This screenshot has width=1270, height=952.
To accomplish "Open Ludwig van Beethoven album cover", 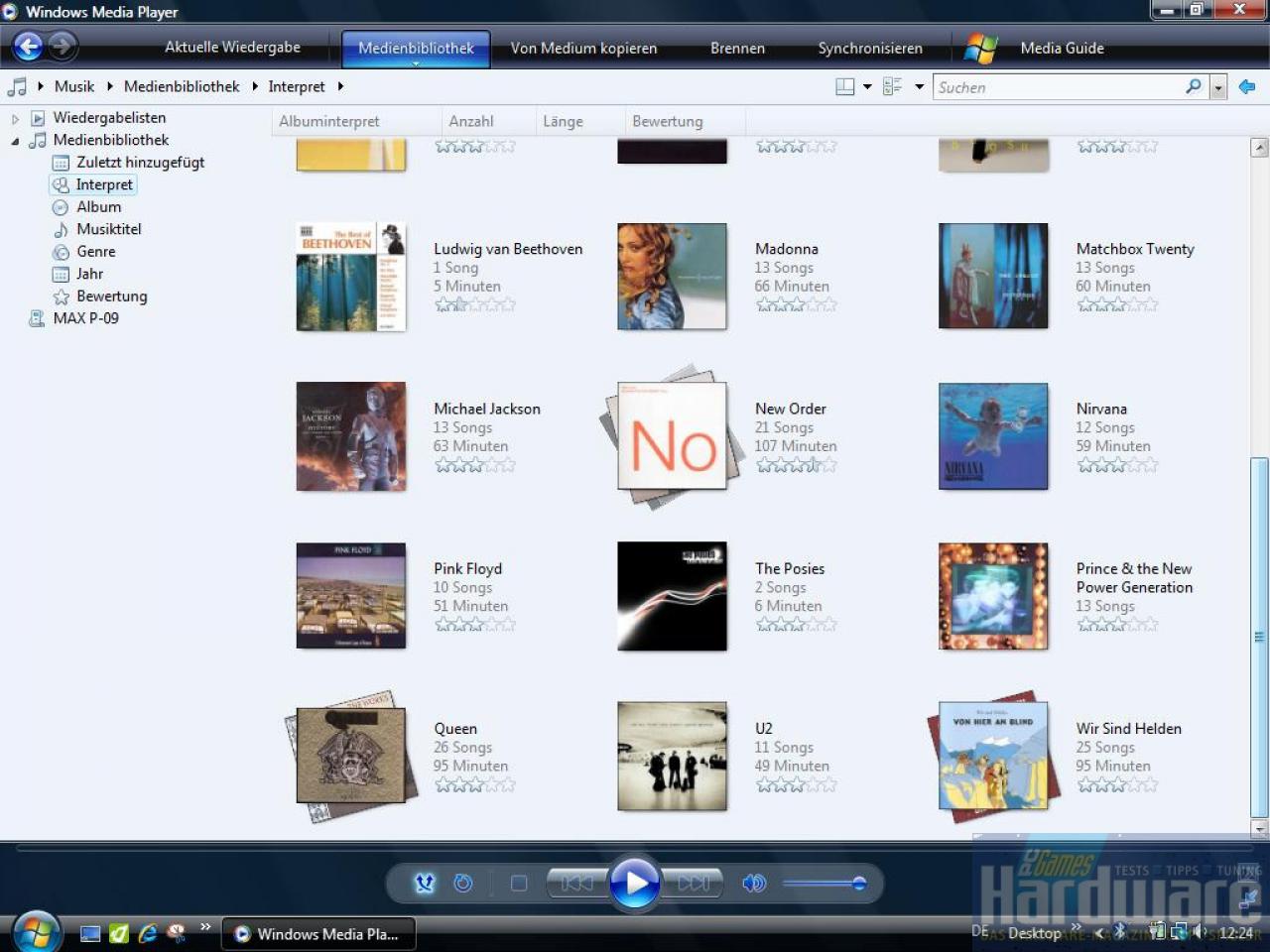I will (351, 277).
